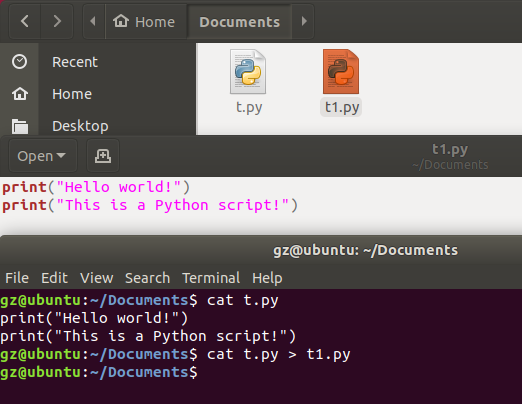Expand the path bar with the left triangle

(x=93, y=22)
